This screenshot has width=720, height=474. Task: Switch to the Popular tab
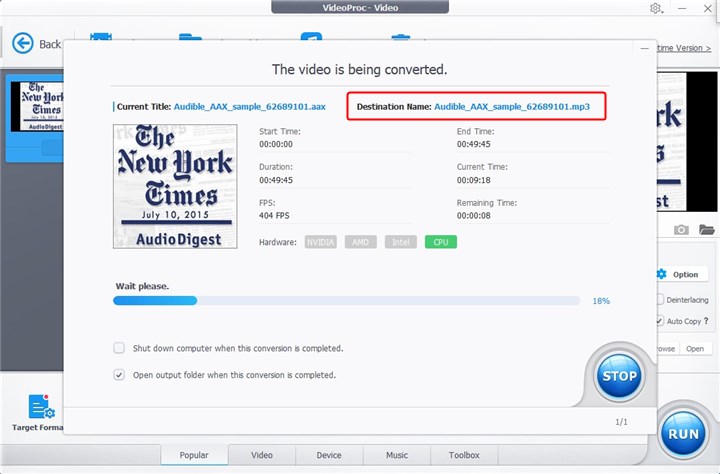[x=194, y=455]
